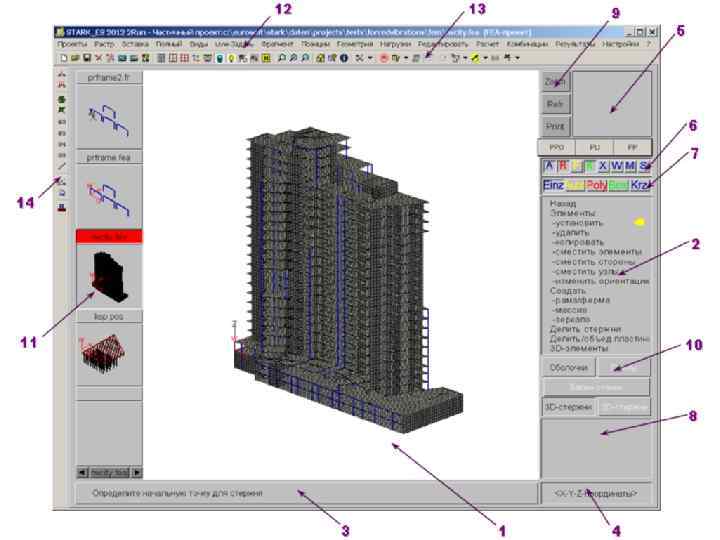The image size is (720, 540).
Task: Click the yellow light bulb toolbar icon
Action: (x=231, y=58)
